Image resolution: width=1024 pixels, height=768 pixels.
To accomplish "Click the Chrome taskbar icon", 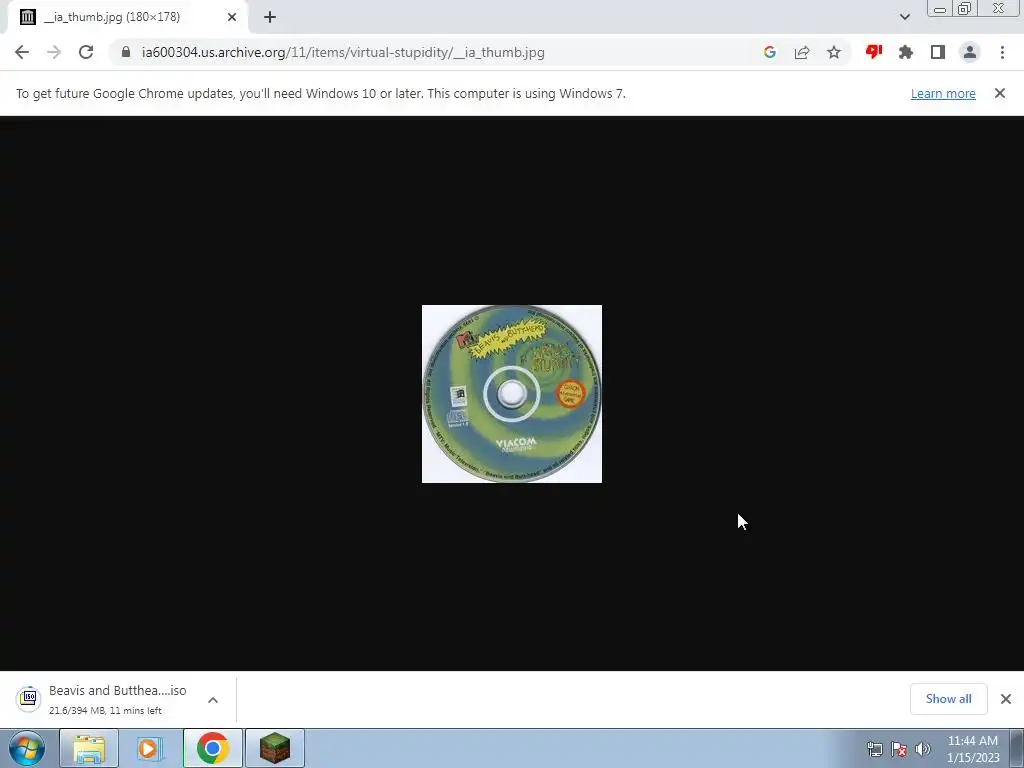I will click(x=212, y=748).
